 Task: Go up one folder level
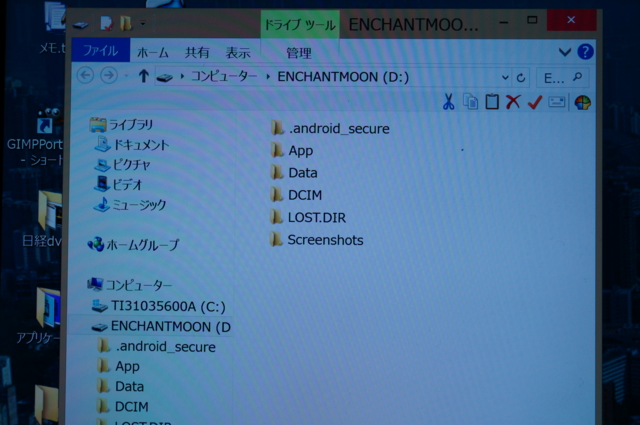(143, 76)
